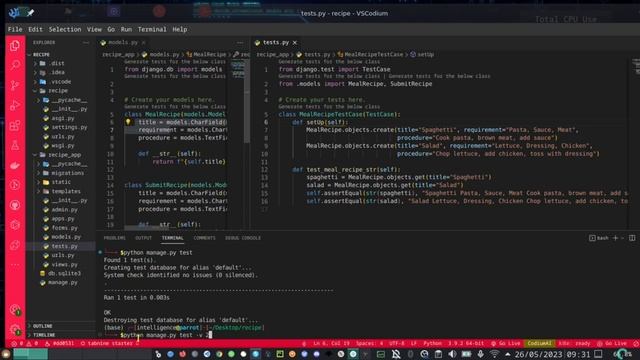
Task: Click CodiumAI status bar item
Action: [539, 343]
